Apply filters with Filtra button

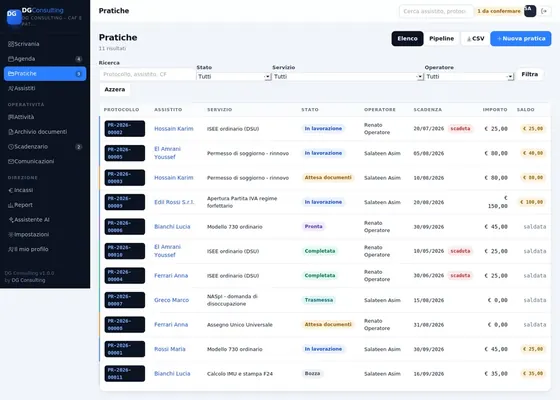pos(529,74)
